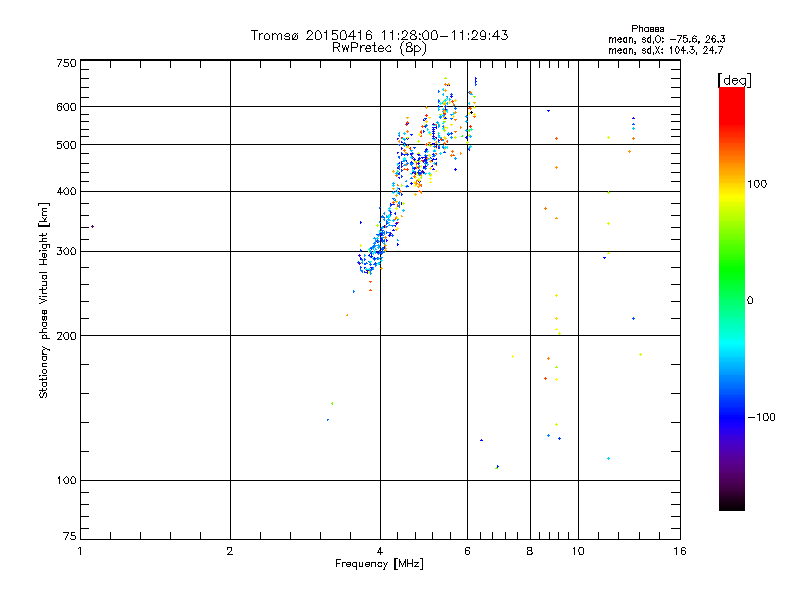Image resolution: width=800 pixels, height=600 pixels.
Task: Click the x-axis tick label "8"
Action: click(530, 551)
